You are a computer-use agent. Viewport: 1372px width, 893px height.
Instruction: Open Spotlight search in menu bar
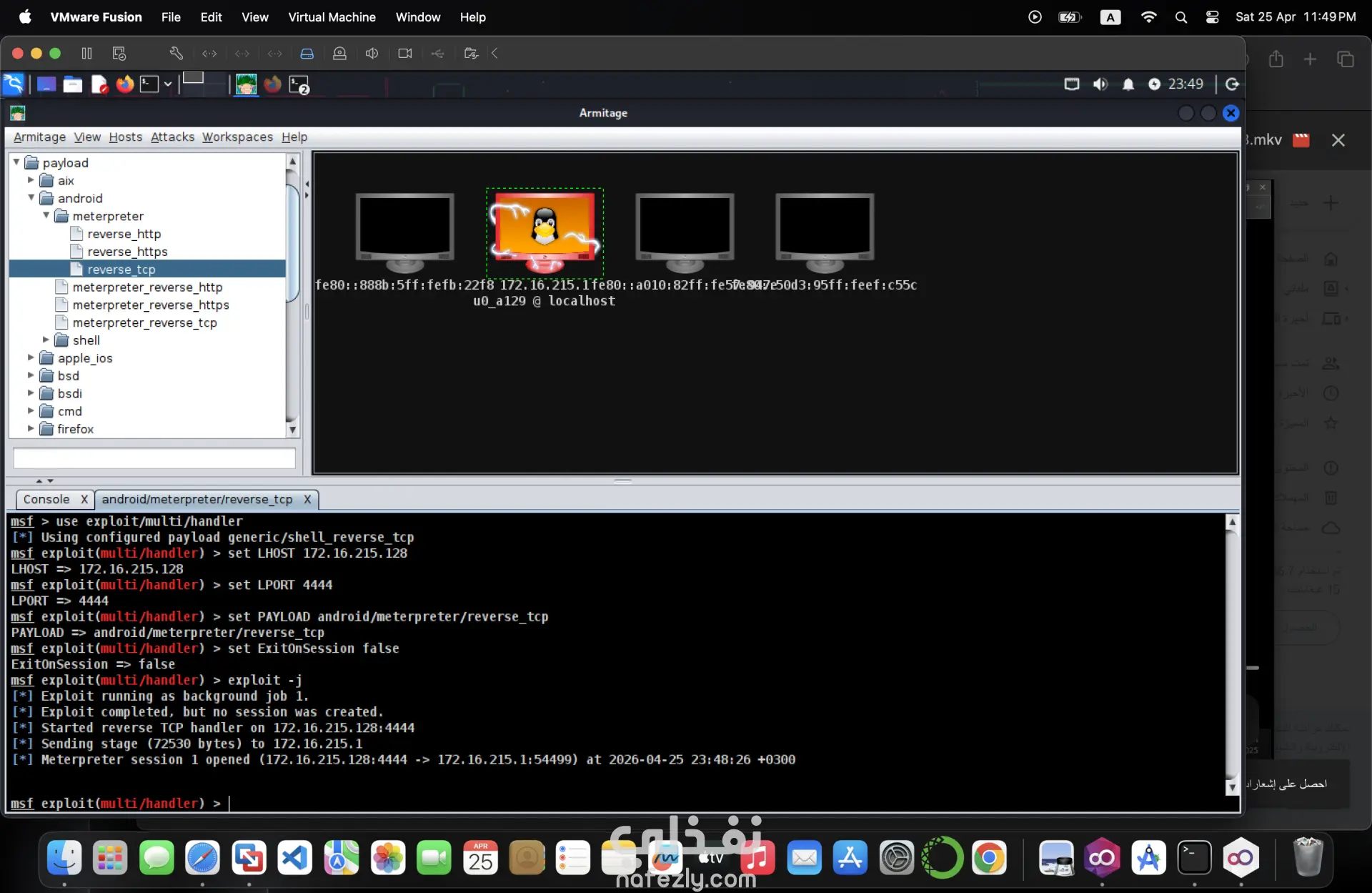(x=1180, y=16)
